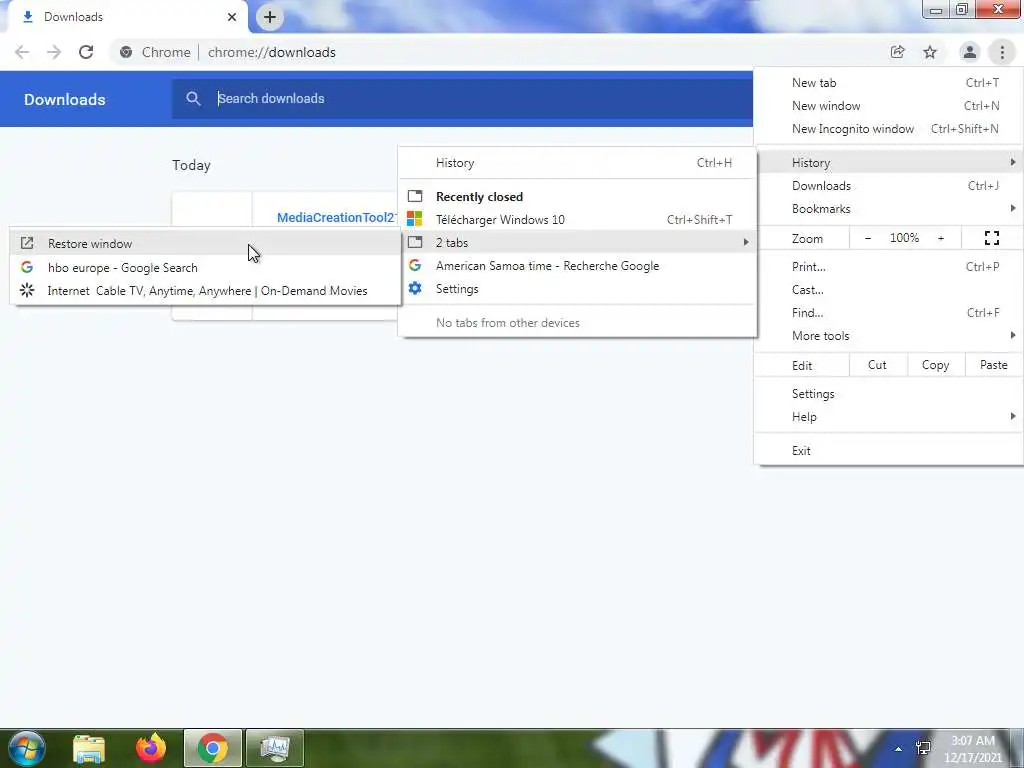The image size is (1024, 768).
Task: Reopen American Samoa time - Recherche Google
Action: point(577,266)
